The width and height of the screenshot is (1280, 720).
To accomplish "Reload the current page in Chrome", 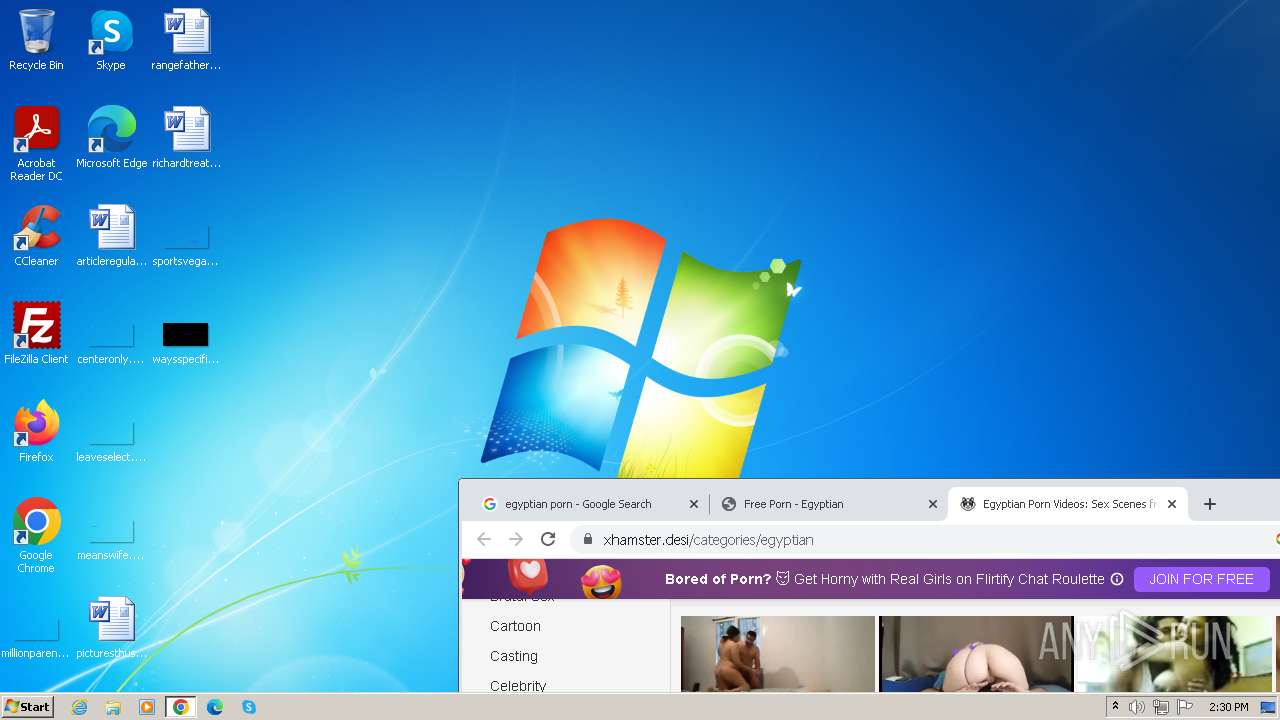I will point(548,539).
